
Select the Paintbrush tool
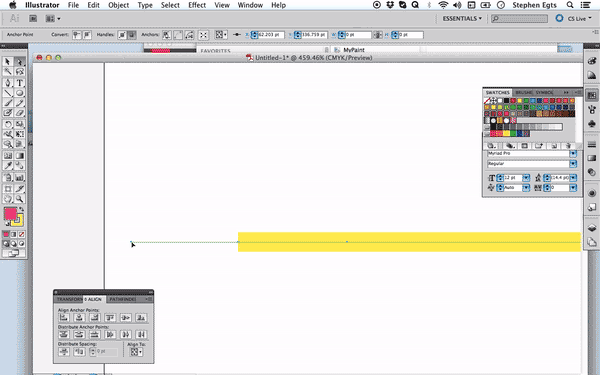pyautogui.click(x=7, y=103)
